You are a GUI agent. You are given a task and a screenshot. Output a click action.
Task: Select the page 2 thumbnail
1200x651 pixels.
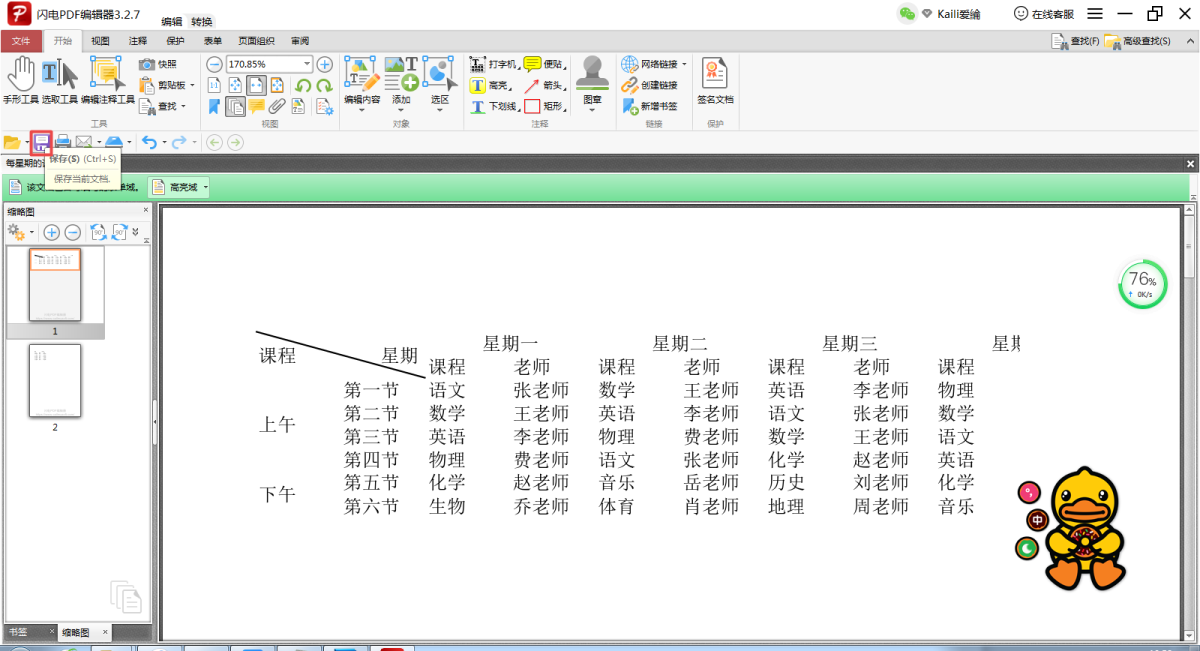point(55,381)
